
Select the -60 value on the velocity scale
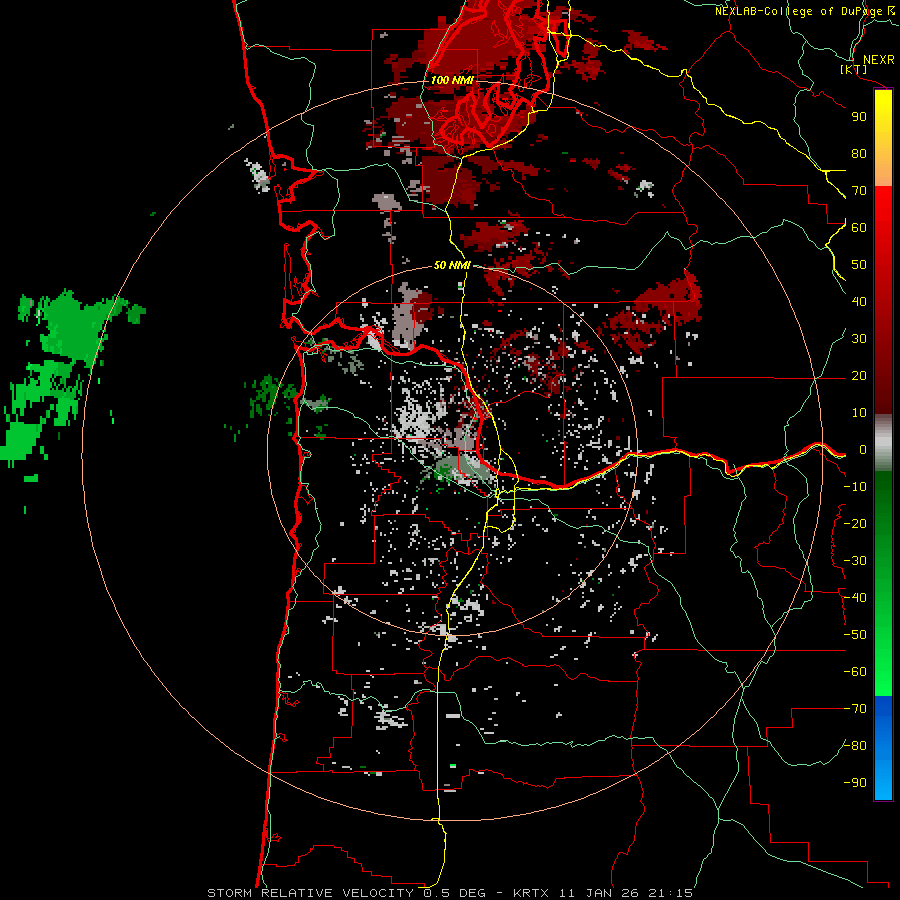click(x=855, y=672)
